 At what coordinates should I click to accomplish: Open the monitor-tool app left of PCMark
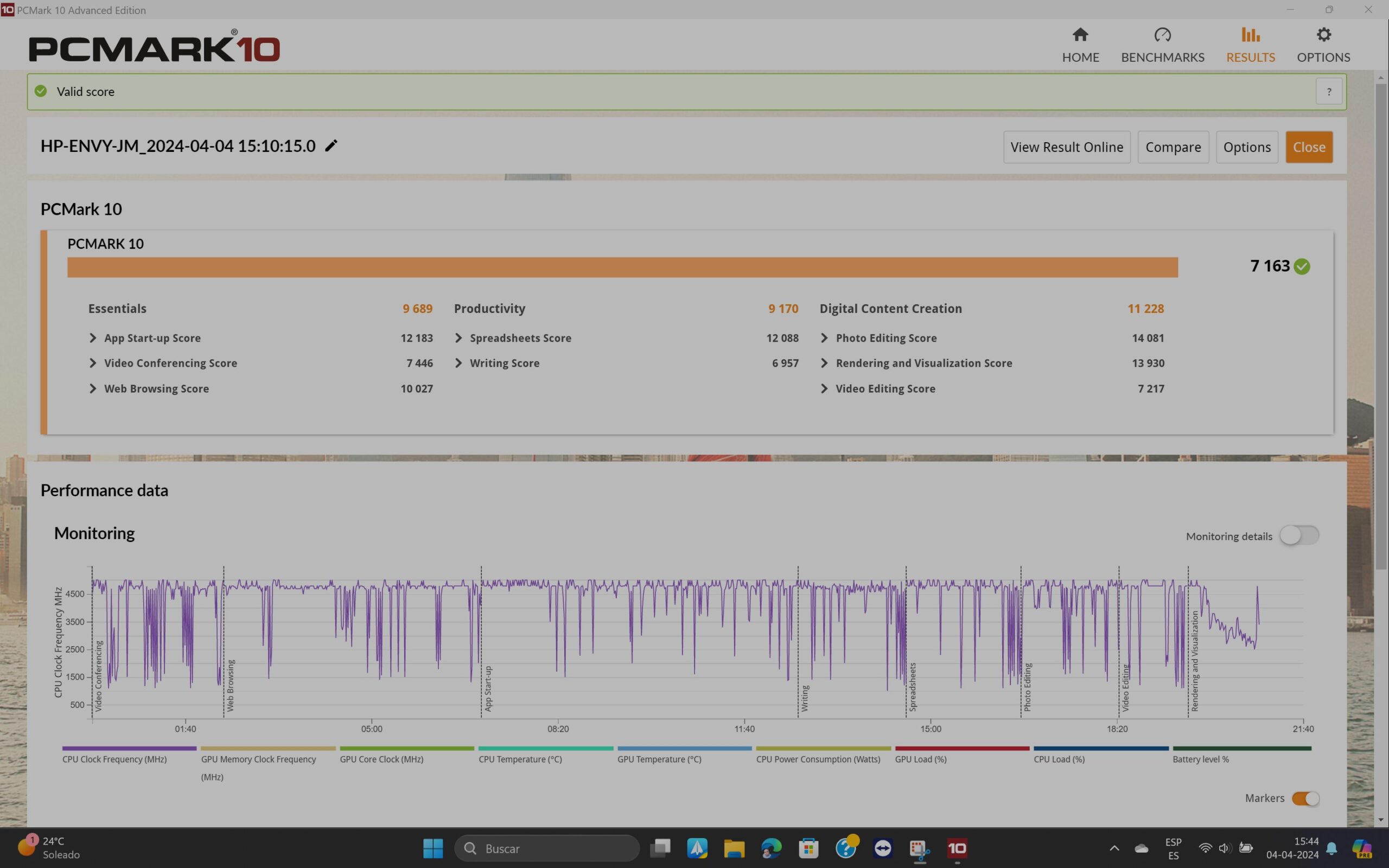[x=920, y=848]
